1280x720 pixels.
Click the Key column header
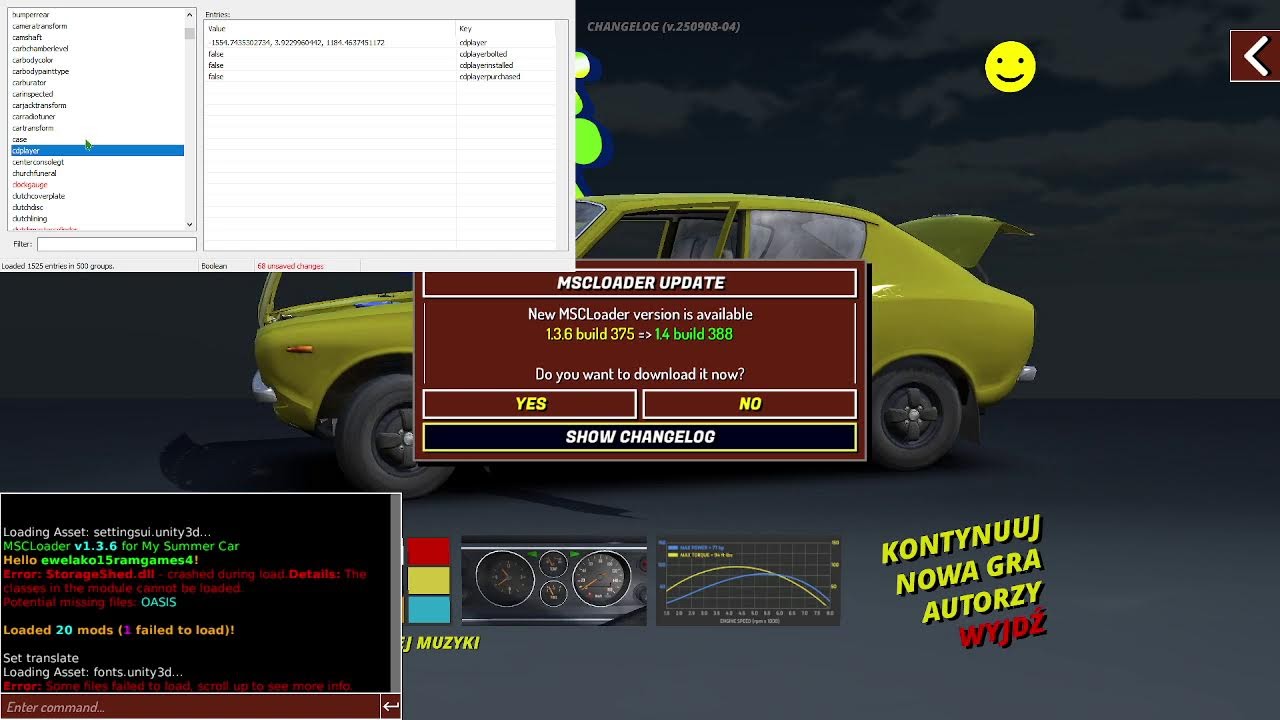click(x=506, y=28)
